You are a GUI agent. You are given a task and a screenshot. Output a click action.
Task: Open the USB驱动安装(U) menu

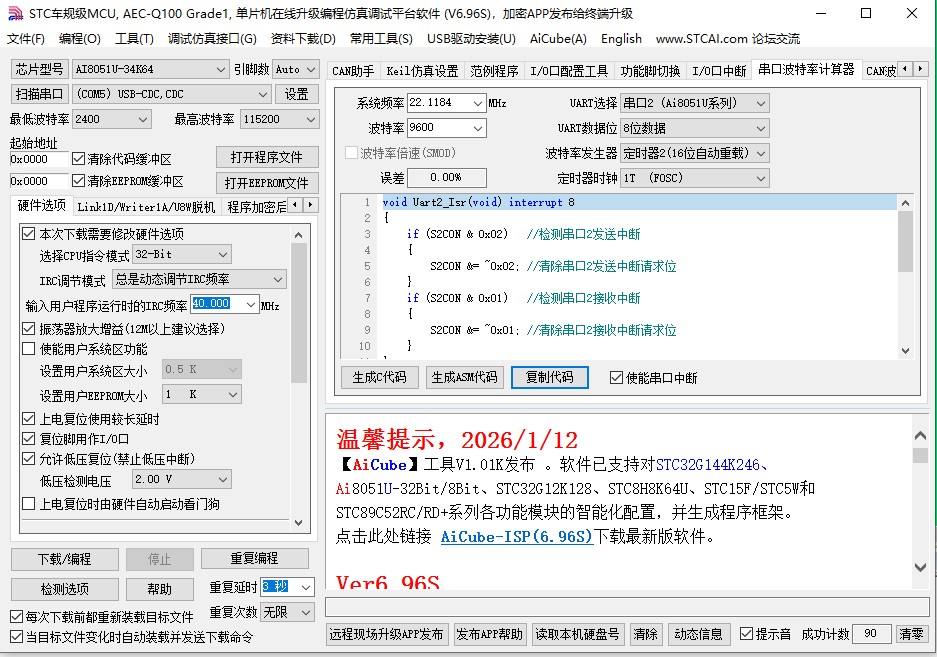pyautogui.click(x=470, y=39)
